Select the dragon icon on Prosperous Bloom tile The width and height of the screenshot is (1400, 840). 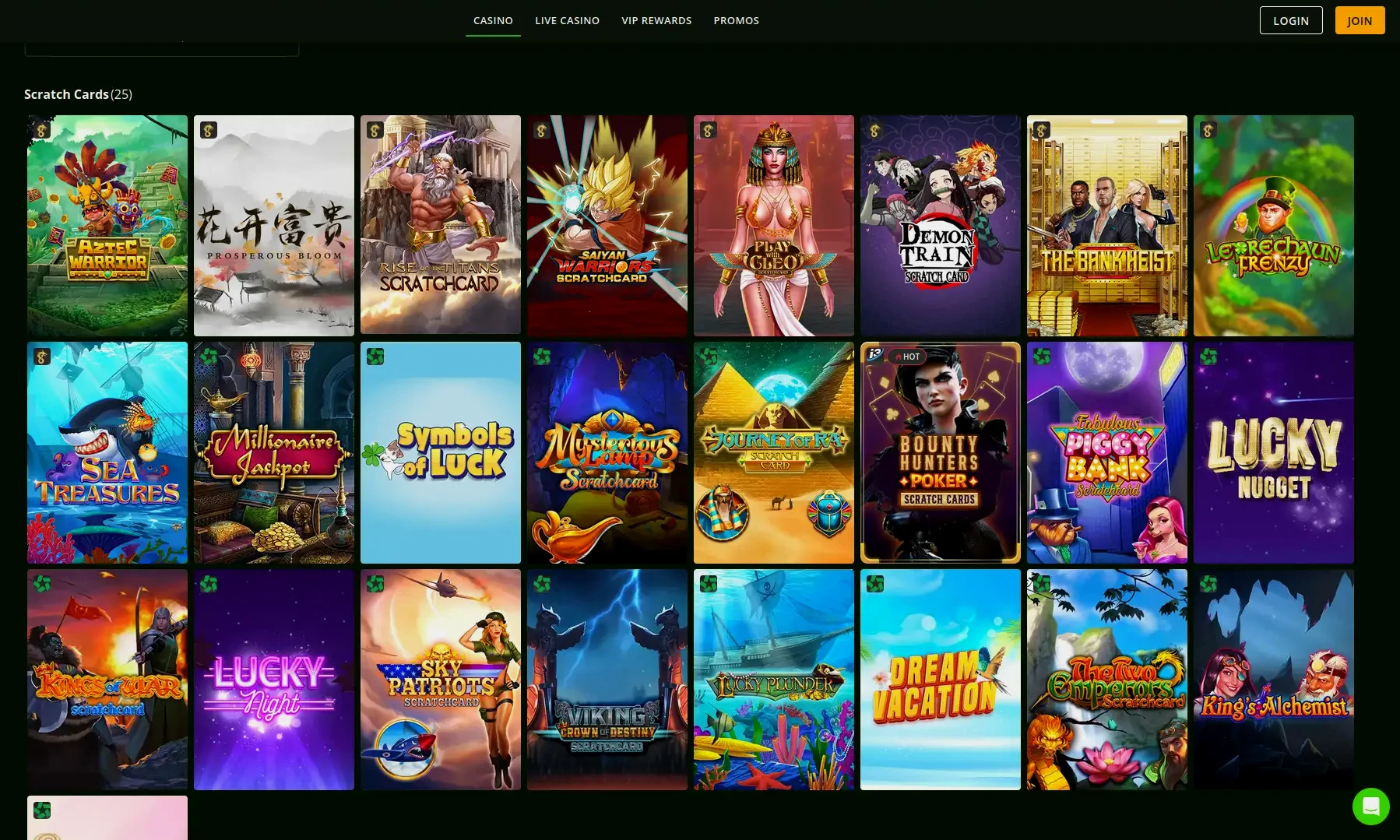pos(208,129)
